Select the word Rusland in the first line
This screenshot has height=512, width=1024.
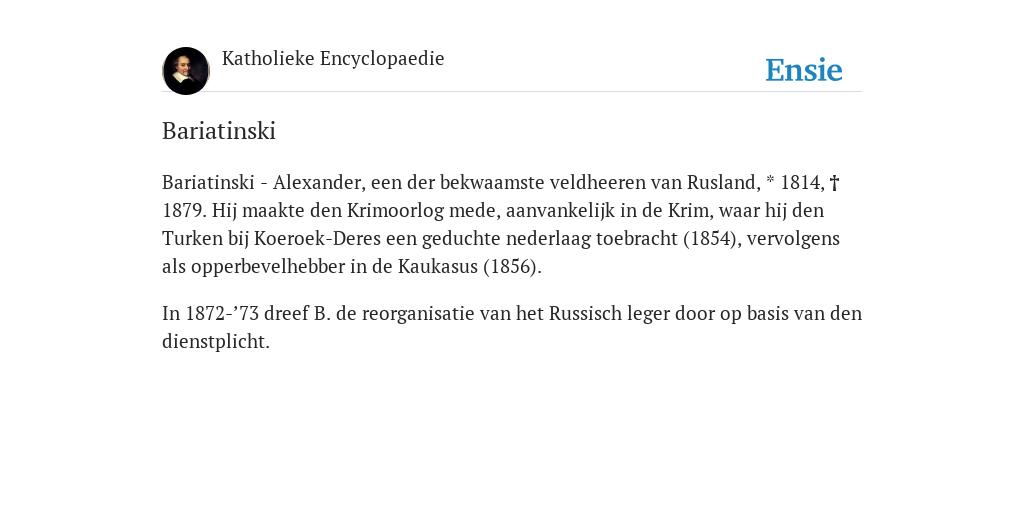tap(722, 182)
